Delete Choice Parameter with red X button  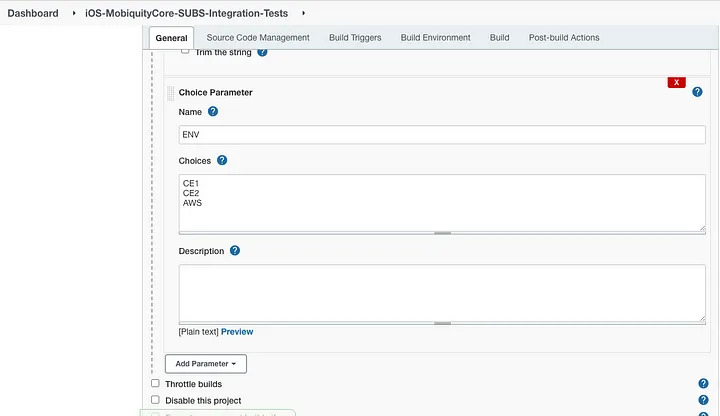pos(676,82)
